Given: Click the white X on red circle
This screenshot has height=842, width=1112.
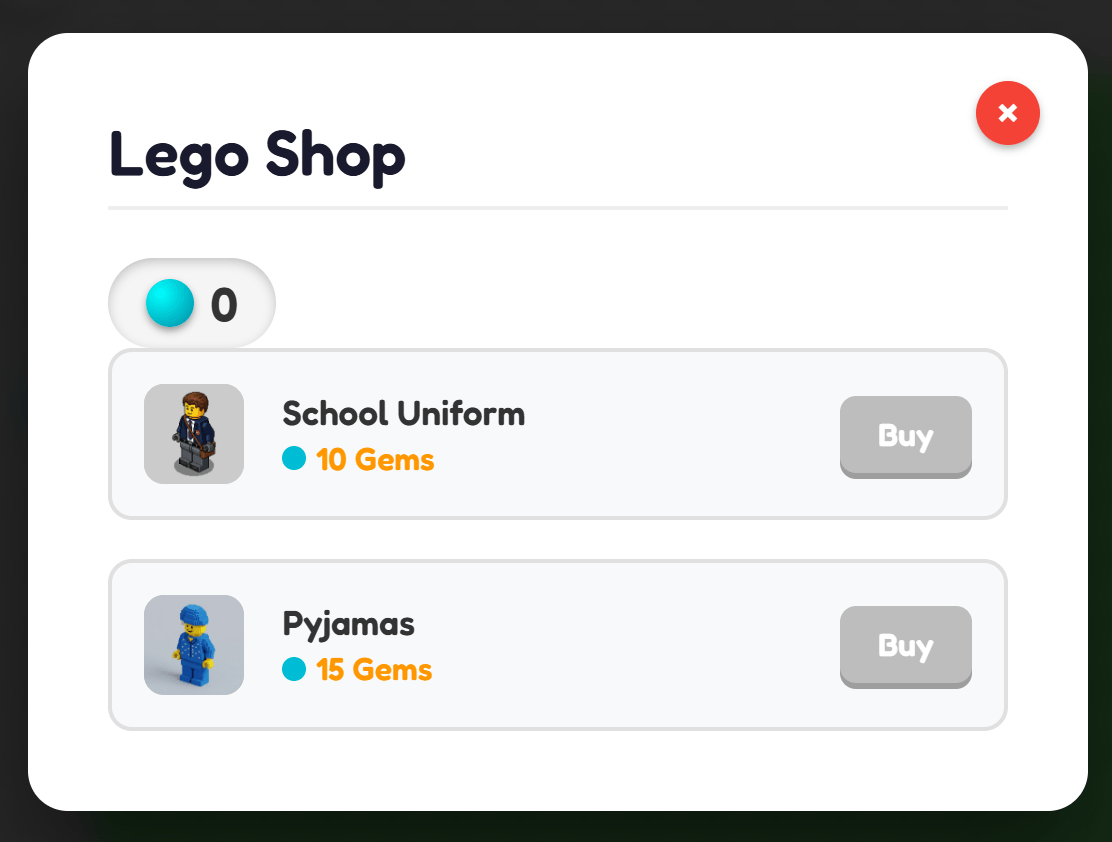Looking at the screenshot, I should pyautogui.click(x=1007, y=113).
